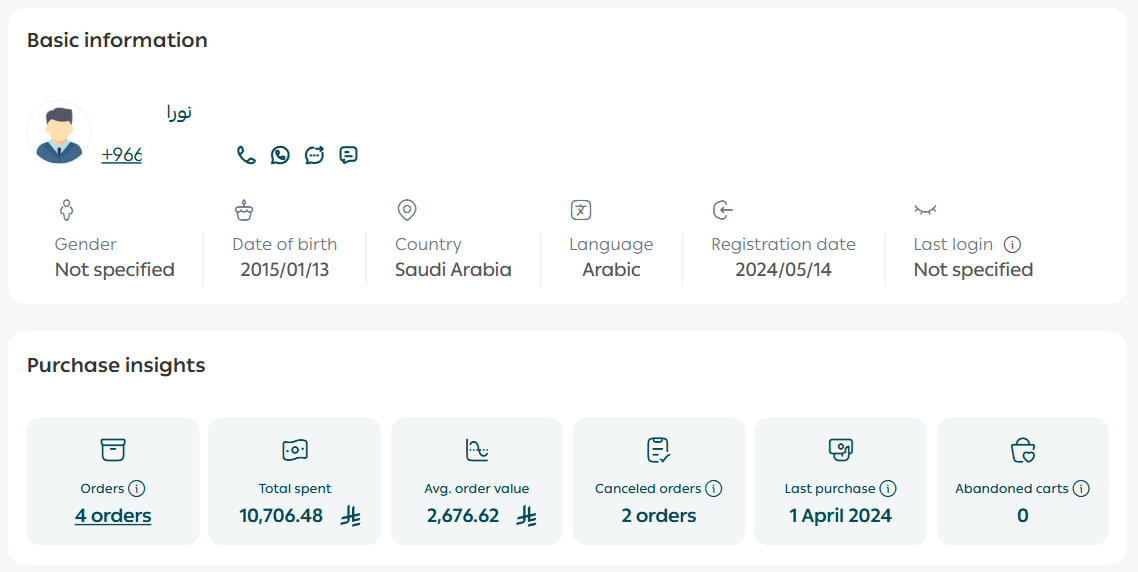1138x572 pixels.
Task: Click the Avg. order value chart icon
Action: [x=477, y=450]
